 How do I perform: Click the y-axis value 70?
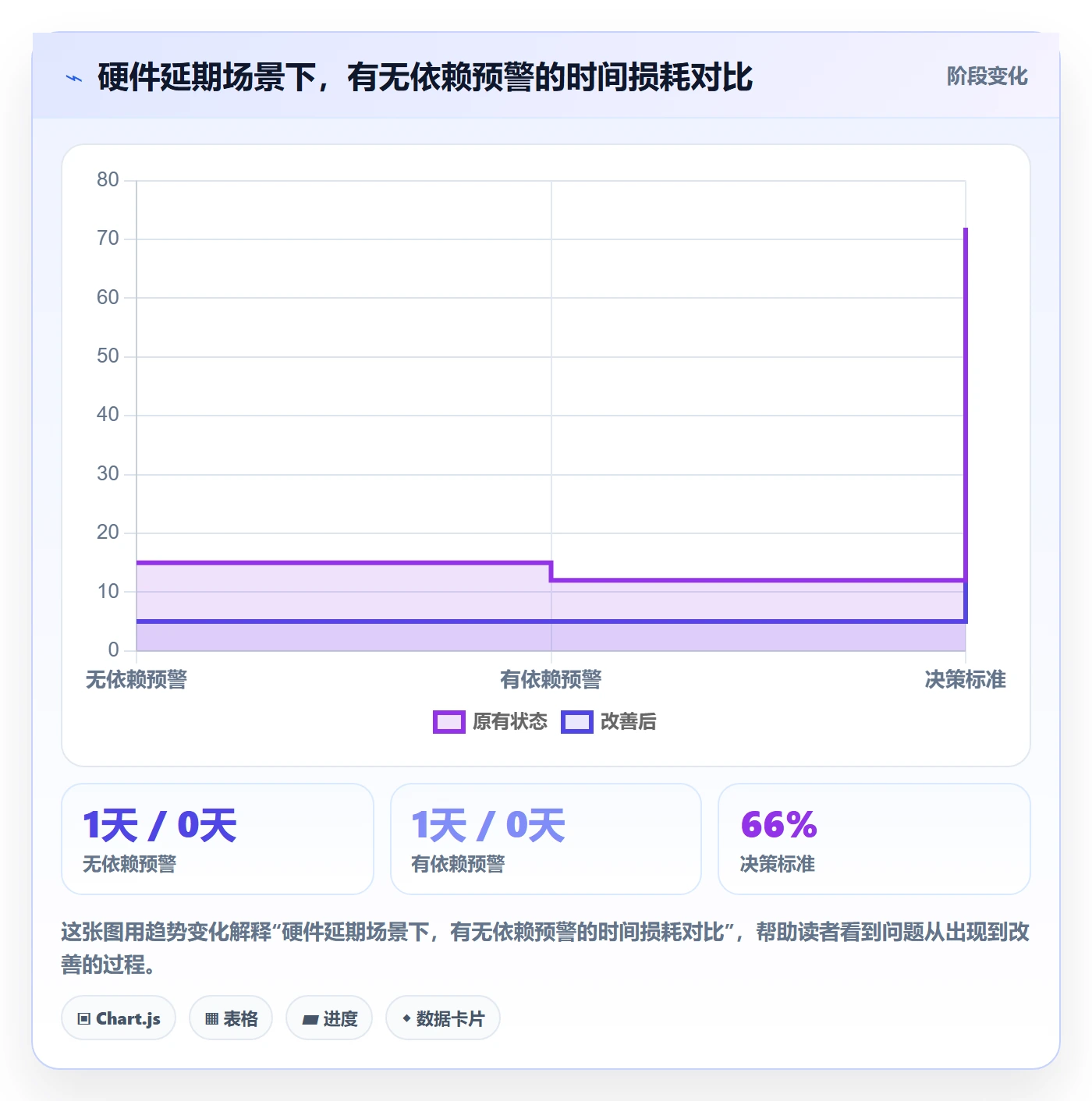pos(108,239)
